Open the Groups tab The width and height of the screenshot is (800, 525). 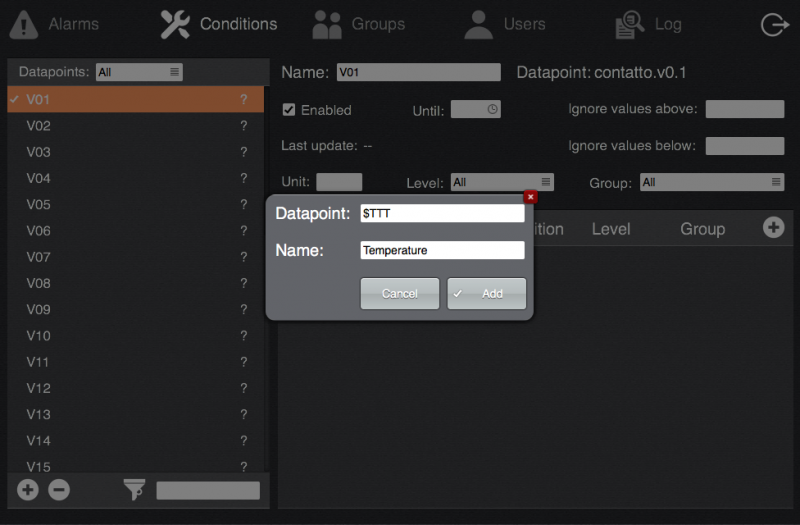coord(359,24)
